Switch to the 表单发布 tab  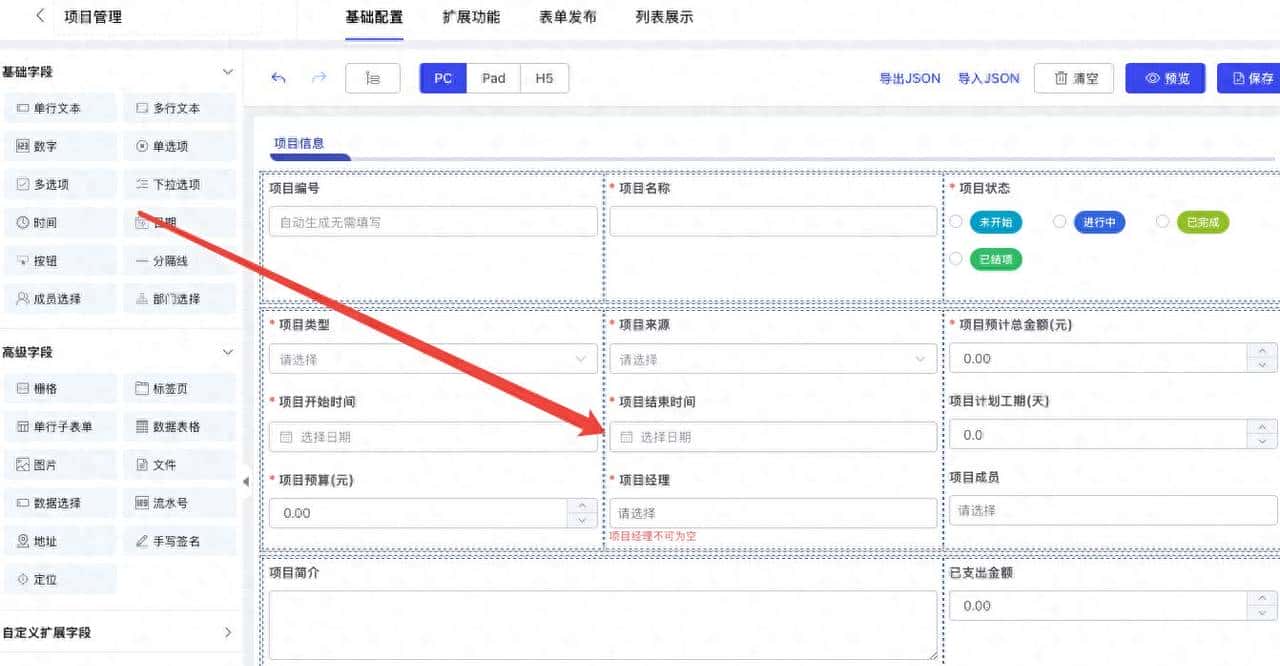pos(566,17)
